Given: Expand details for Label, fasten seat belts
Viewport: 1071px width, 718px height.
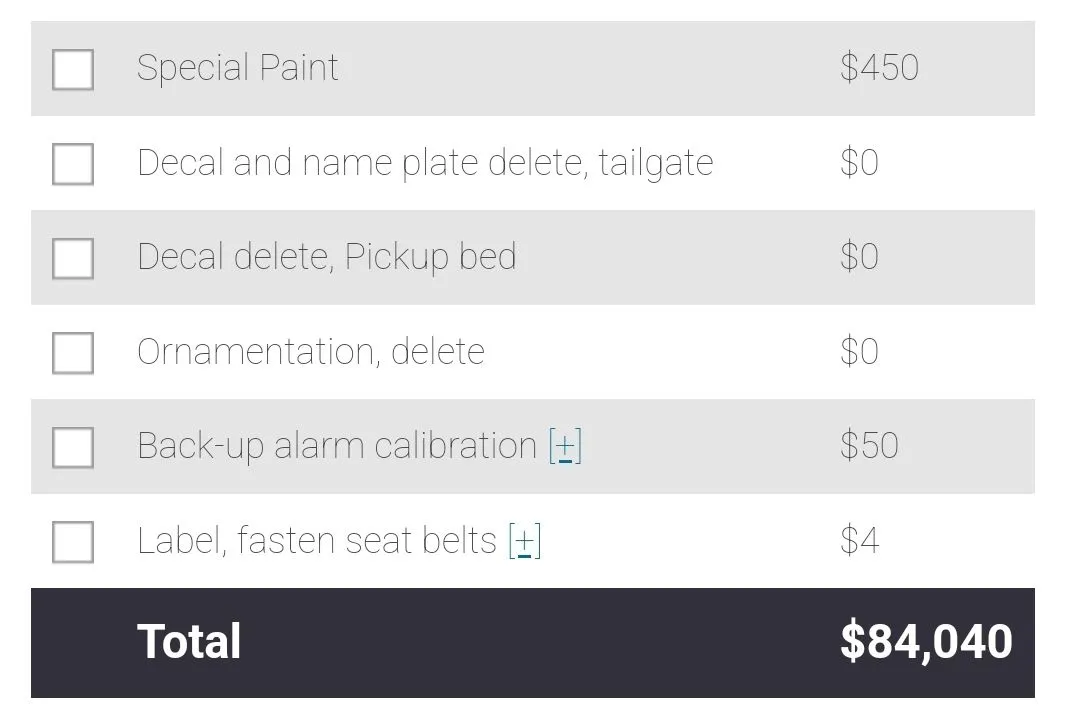Looking at the screenshot, I should tap(525, 541).
